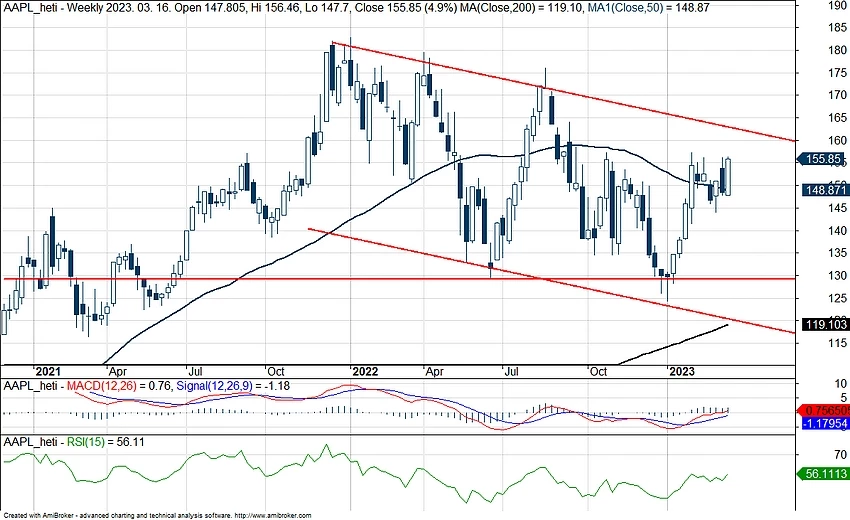Click the 2021 year label on time axis

tap(48, 371)
